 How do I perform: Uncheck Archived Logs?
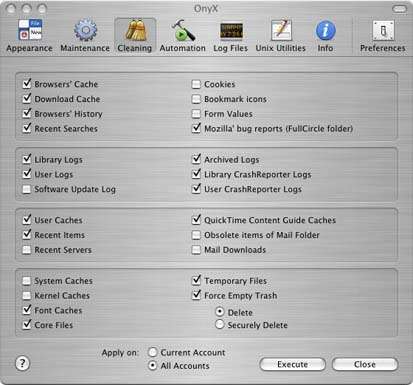(196, 159)
